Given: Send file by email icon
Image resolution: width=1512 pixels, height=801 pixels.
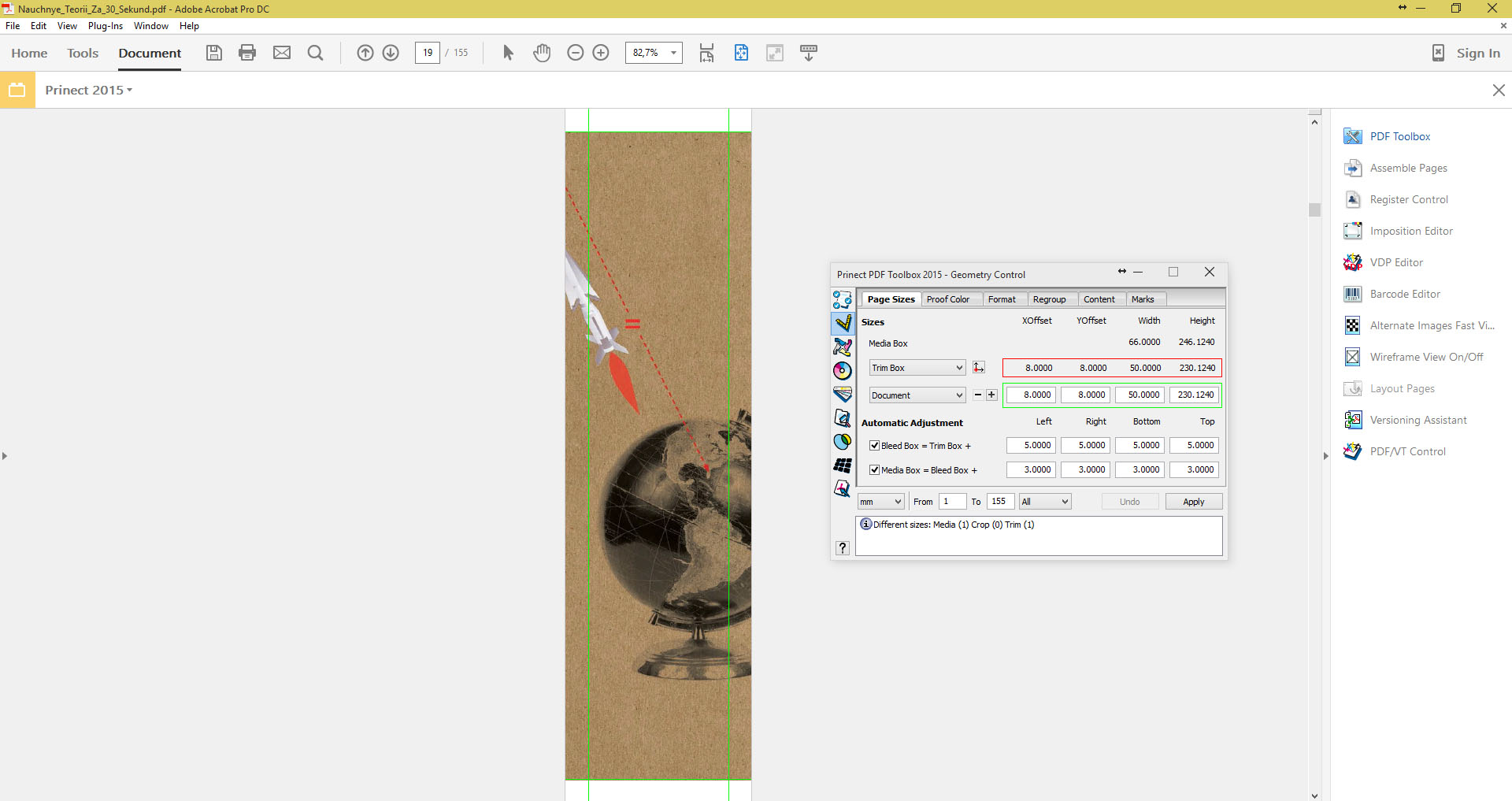Looking at the screenshot, I should (x=282, y=53).
